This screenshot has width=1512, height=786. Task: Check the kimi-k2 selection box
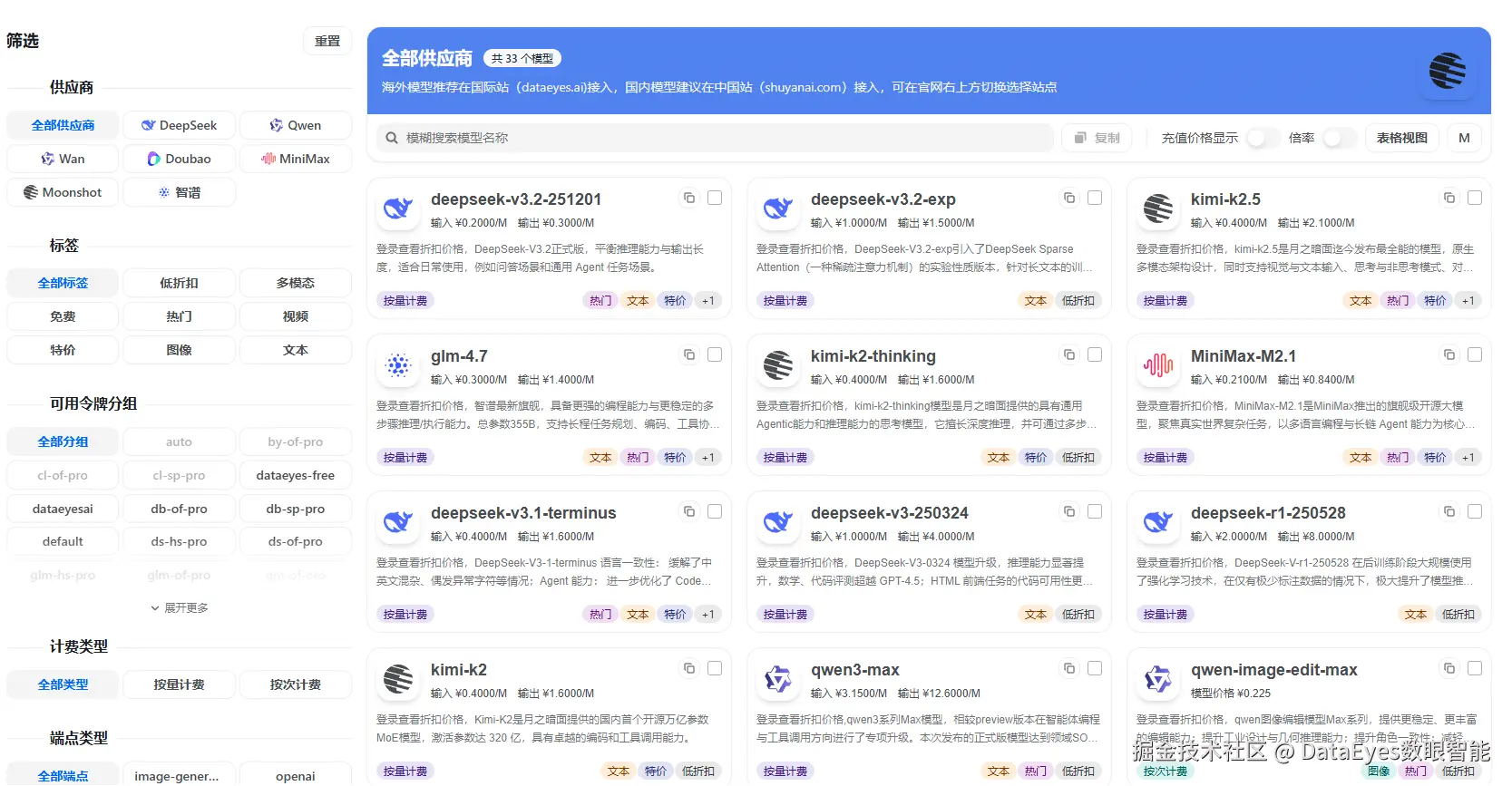click(715, 668)
